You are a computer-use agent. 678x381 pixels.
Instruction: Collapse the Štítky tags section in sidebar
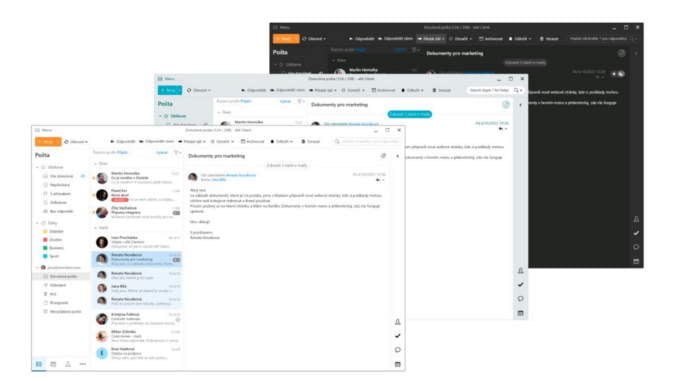(x=38, y=223)
